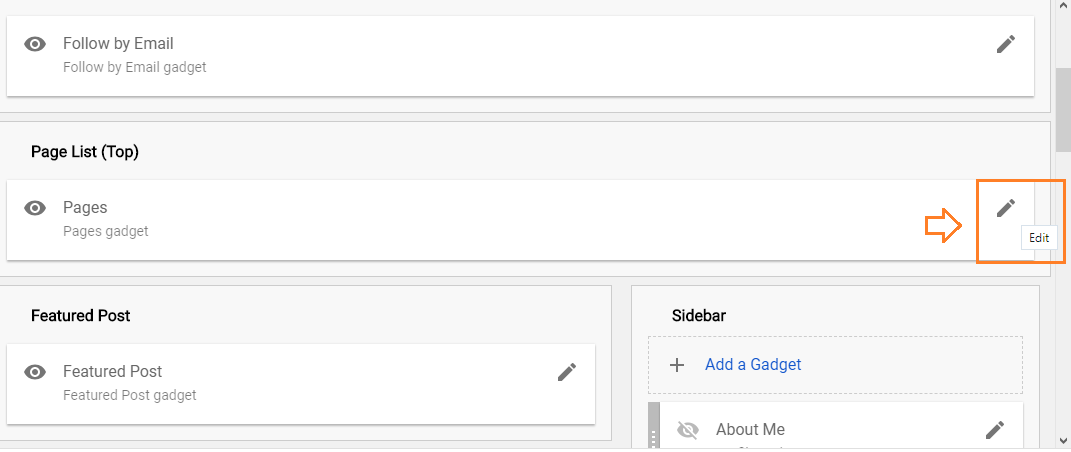Click the scrollbar down arrow

point(1062,440)
